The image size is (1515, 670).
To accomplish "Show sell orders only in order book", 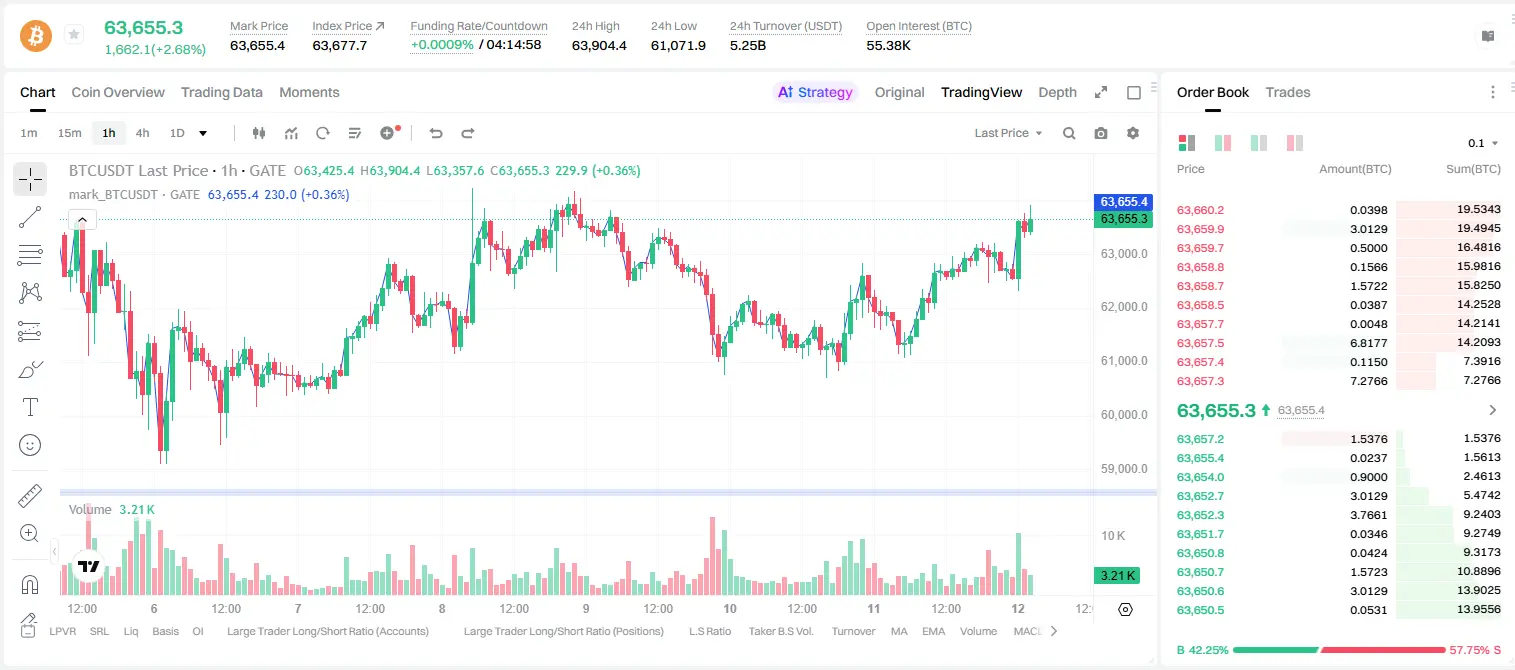I will [1295, 143].
